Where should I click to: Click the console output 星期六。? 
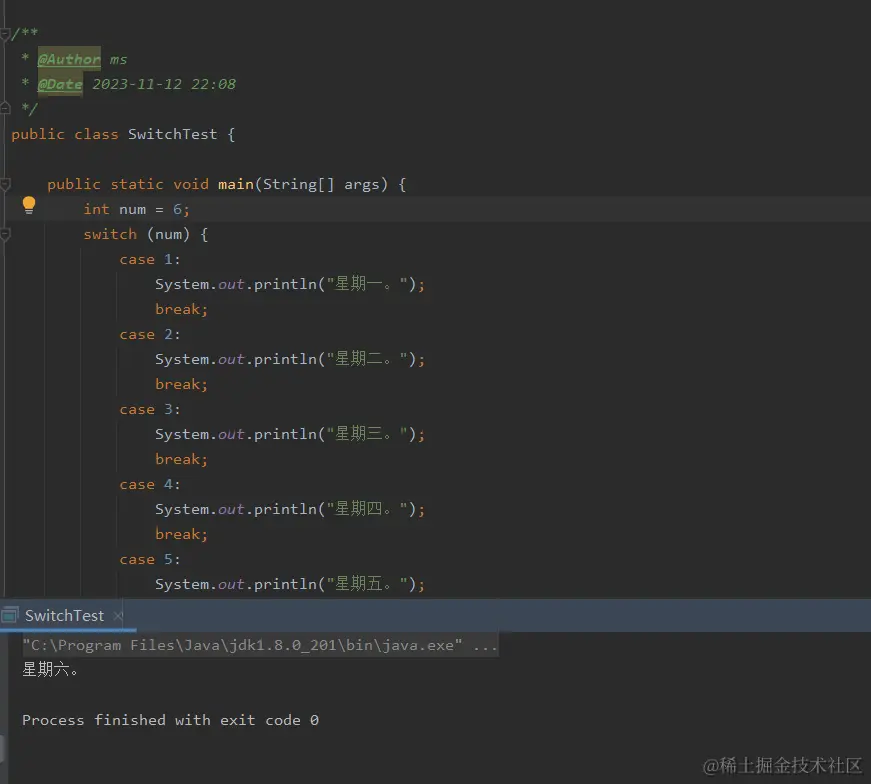50,670
